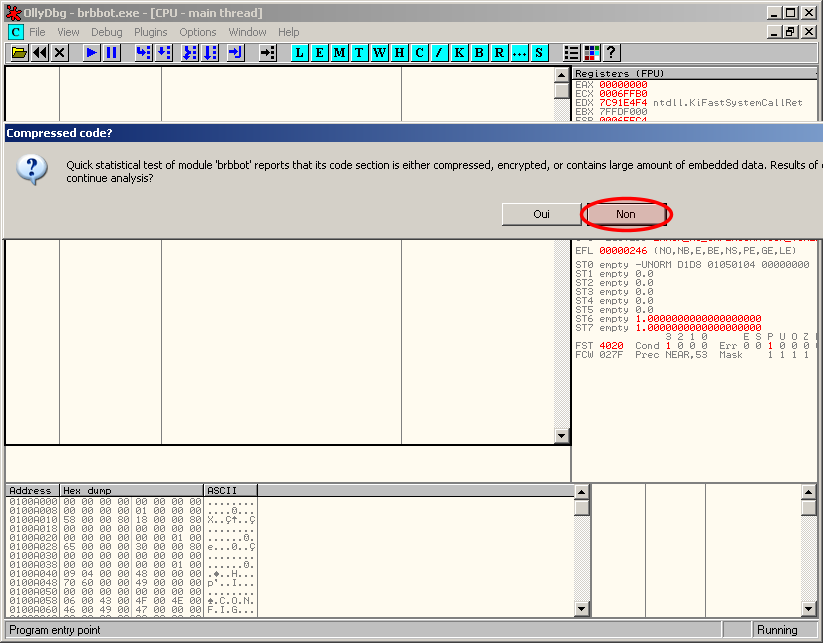Click the Non button in dialog
This screenshot has width=823, height=643.
click(626, 214)
